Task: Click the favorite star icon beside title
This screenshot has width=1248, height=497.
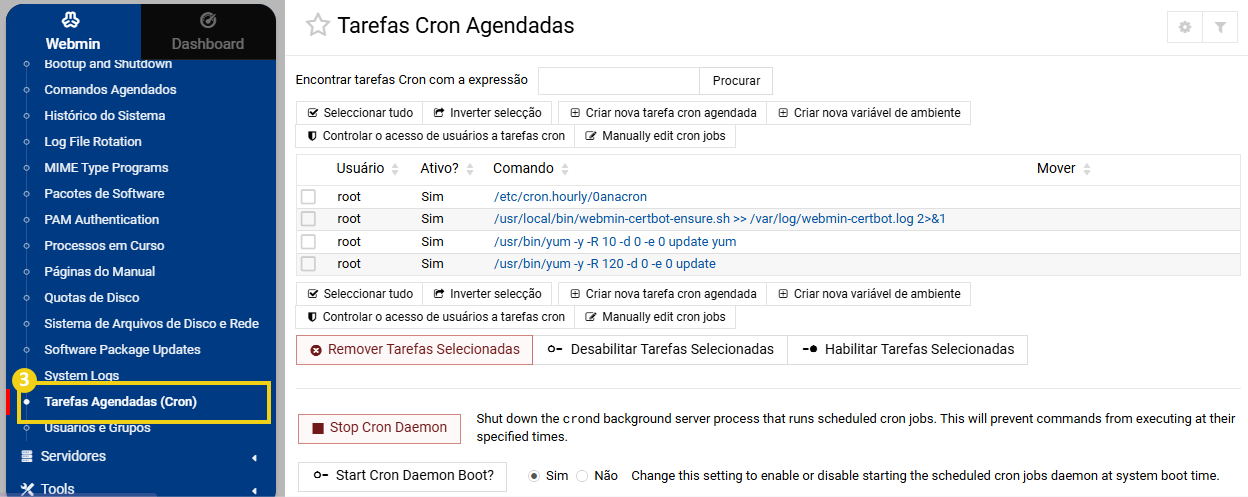Action: point(317,26)
